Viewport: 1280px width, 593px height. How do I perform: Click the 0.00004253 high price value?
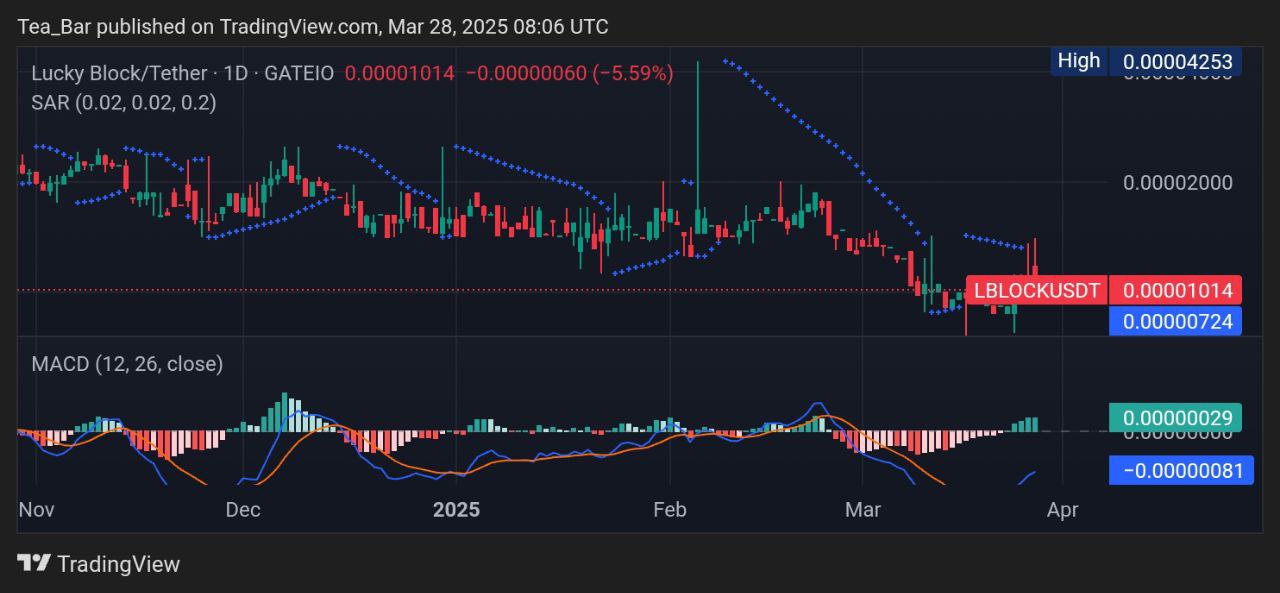point(1177,61)
